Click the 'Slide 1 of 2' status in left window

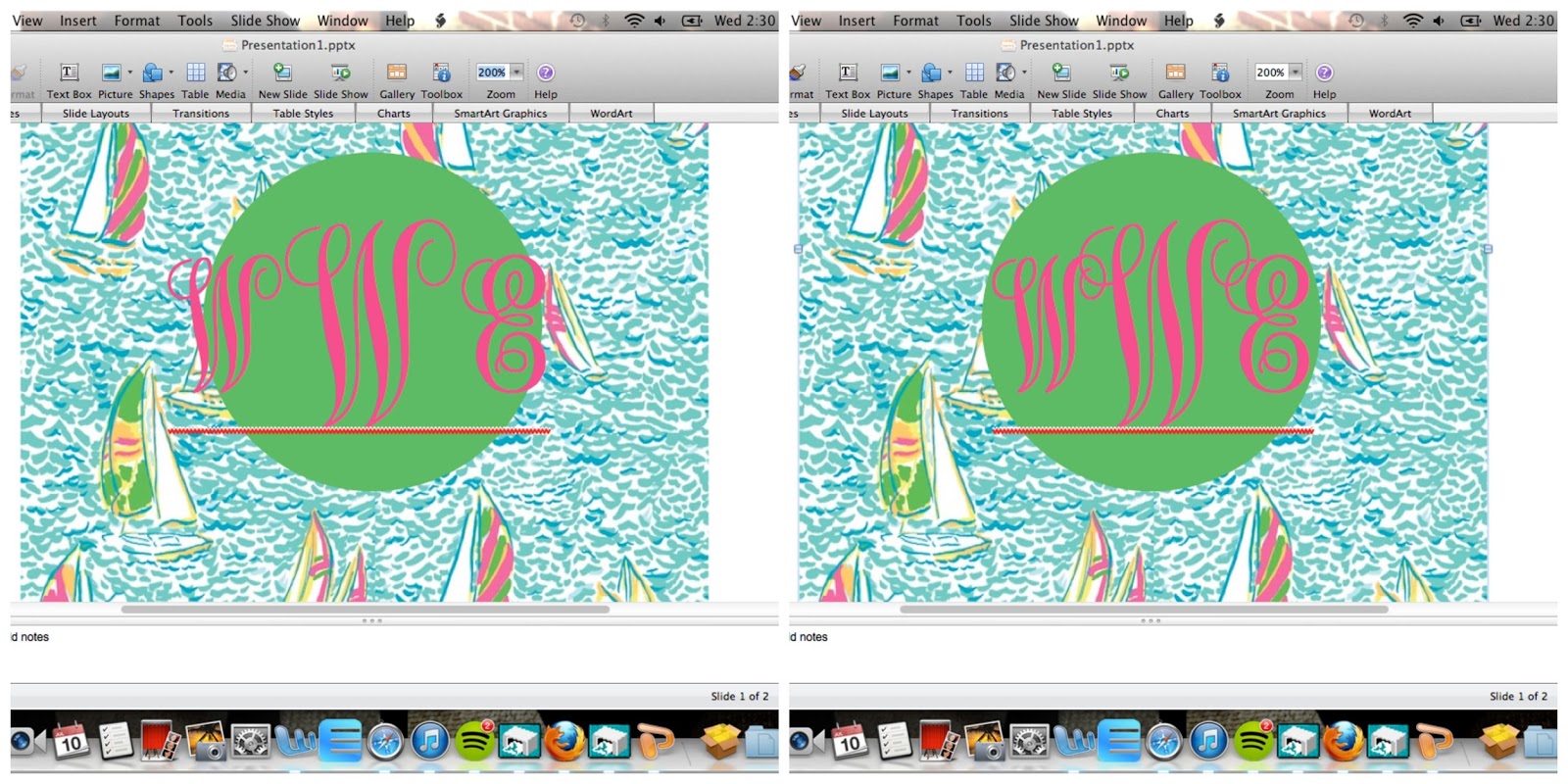pyautogui.click(x=740, y=696)
